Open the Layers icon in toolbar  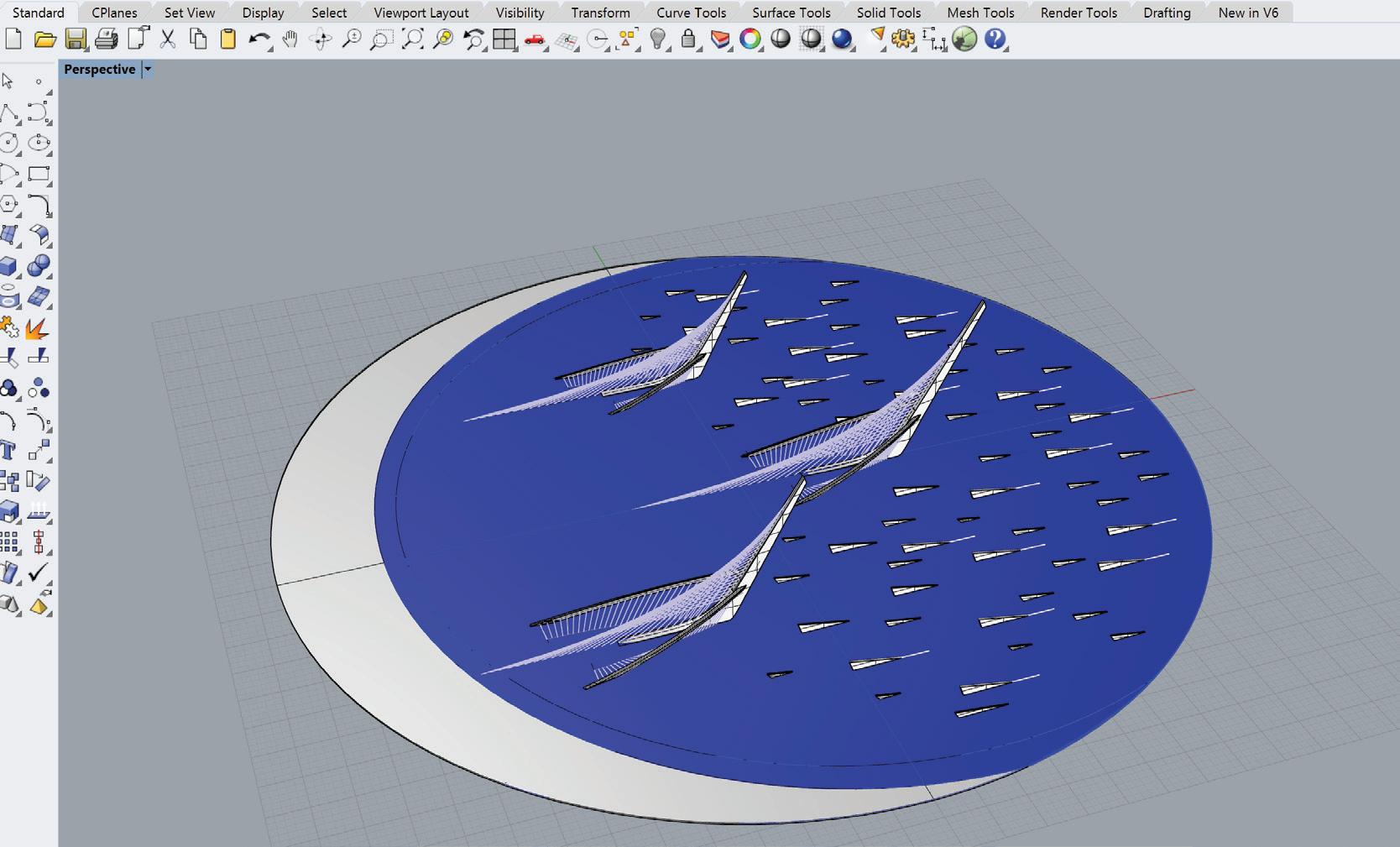[x=719, y=39]
